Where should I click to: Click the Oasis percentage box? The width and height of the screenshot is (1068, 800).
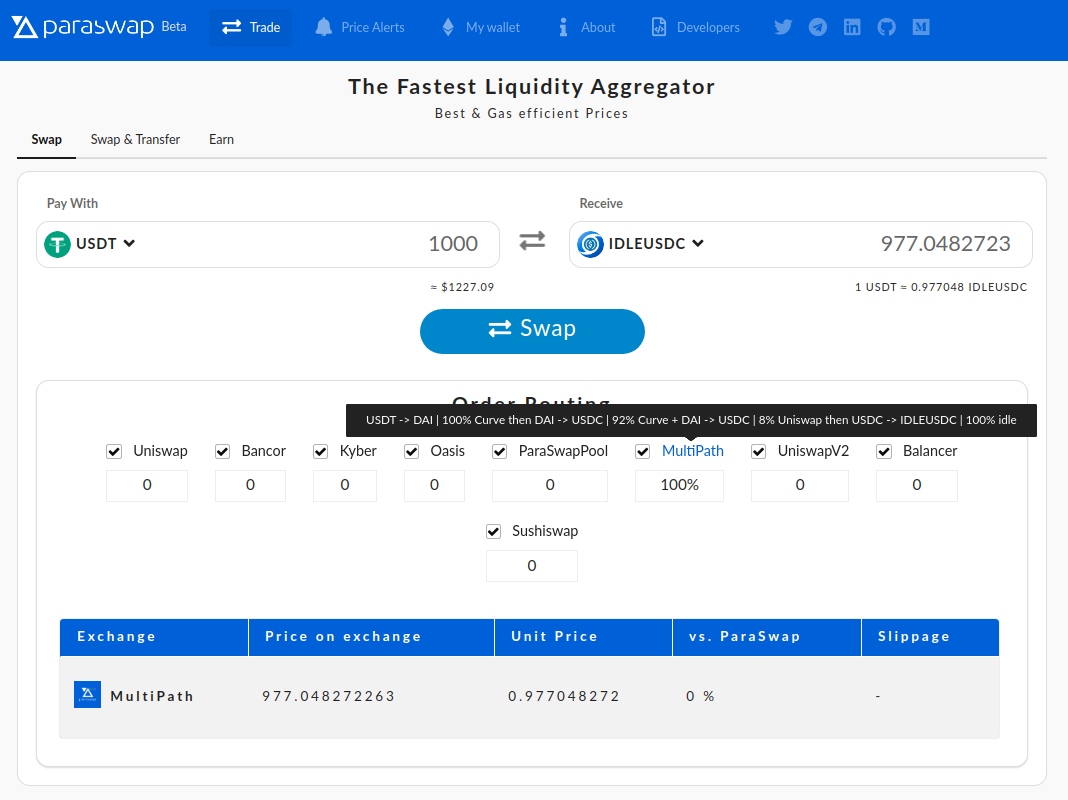click(x=434, y=485)
